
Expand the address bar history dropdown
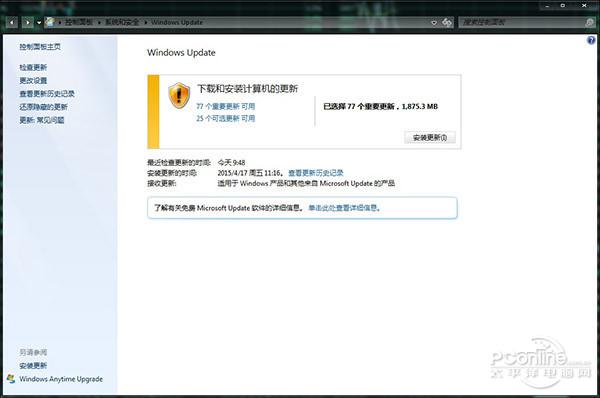(434, 23)
